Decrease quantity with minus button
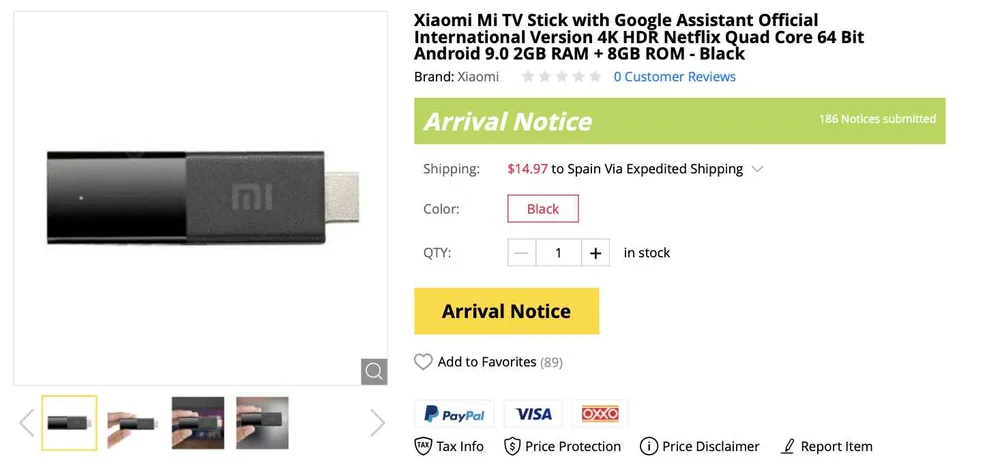Image resolution: width=1000 pixels, height=471 pixels. coord(521,253)
